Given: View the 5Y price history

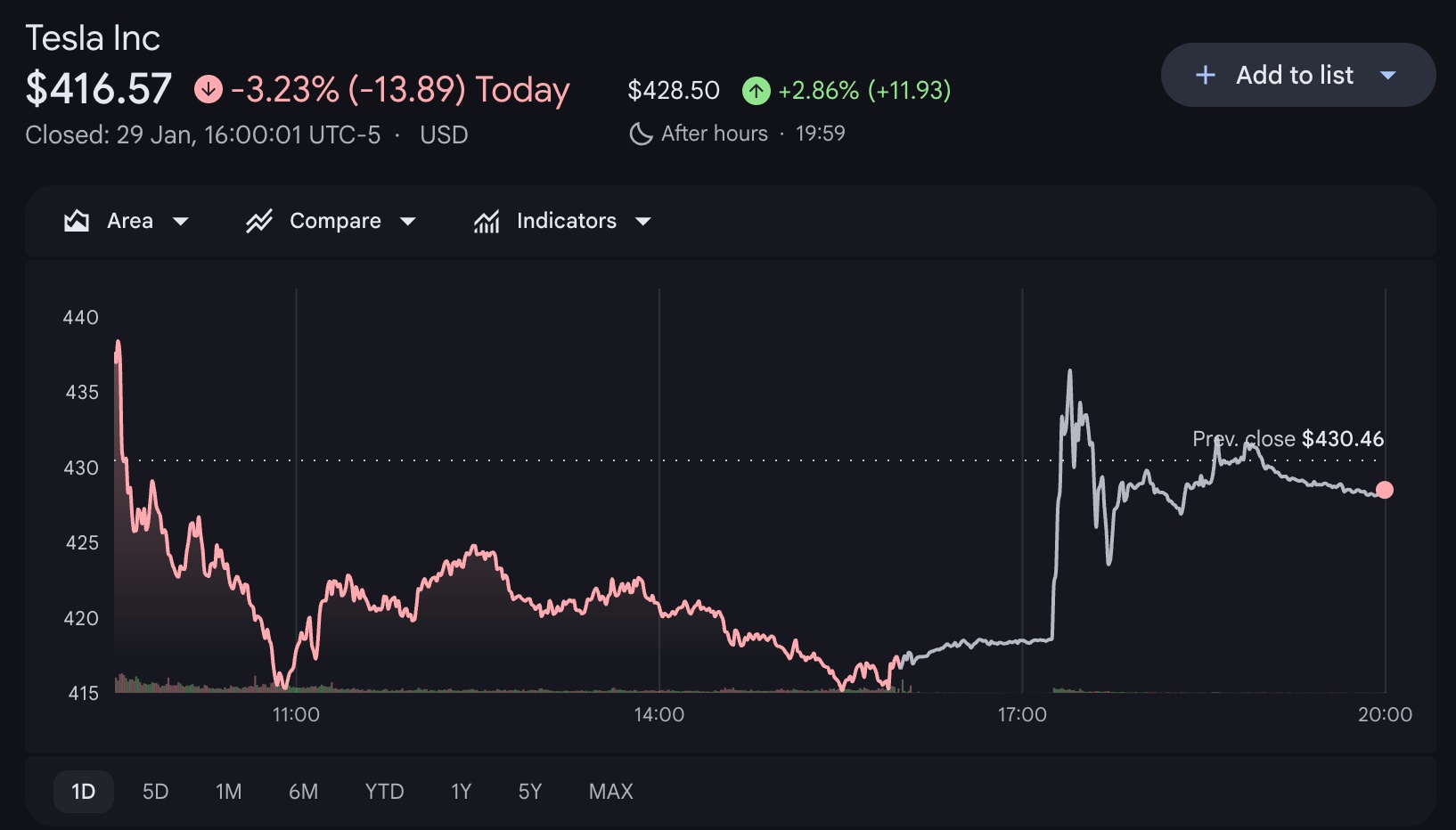Looking at the screenshot, I should click(529, 792).
